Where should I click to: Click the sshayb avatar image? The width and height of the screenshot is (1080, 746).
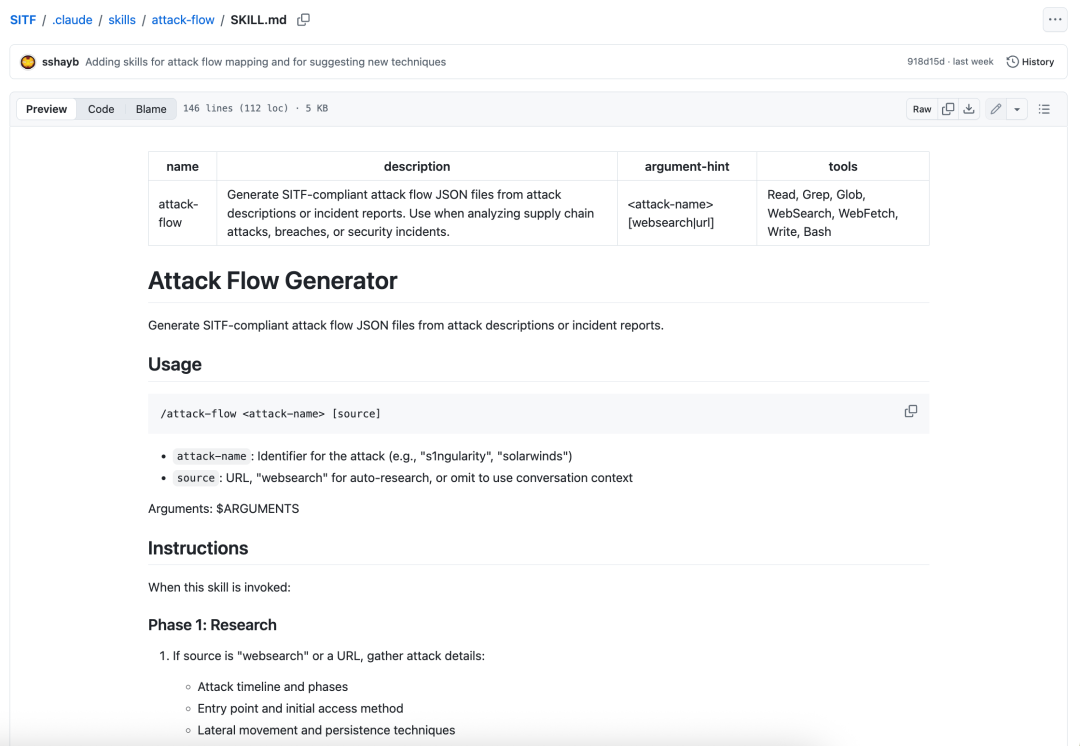coord(28,62)
